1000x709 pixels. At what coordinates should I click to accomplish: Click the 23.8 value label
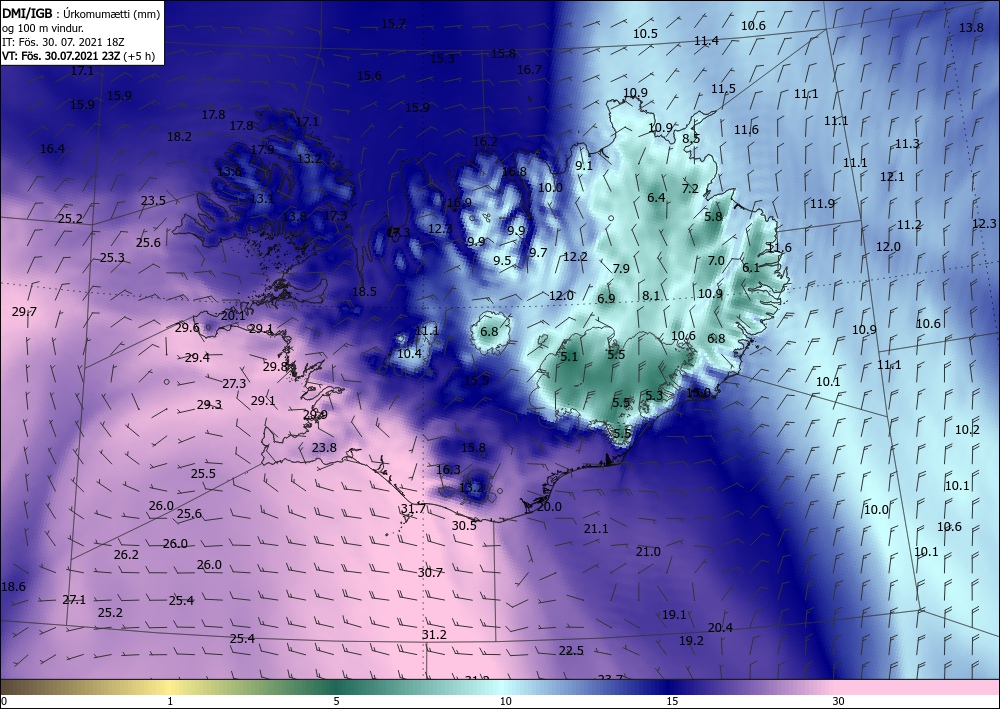pyautogui.click(x=324, y=448)
